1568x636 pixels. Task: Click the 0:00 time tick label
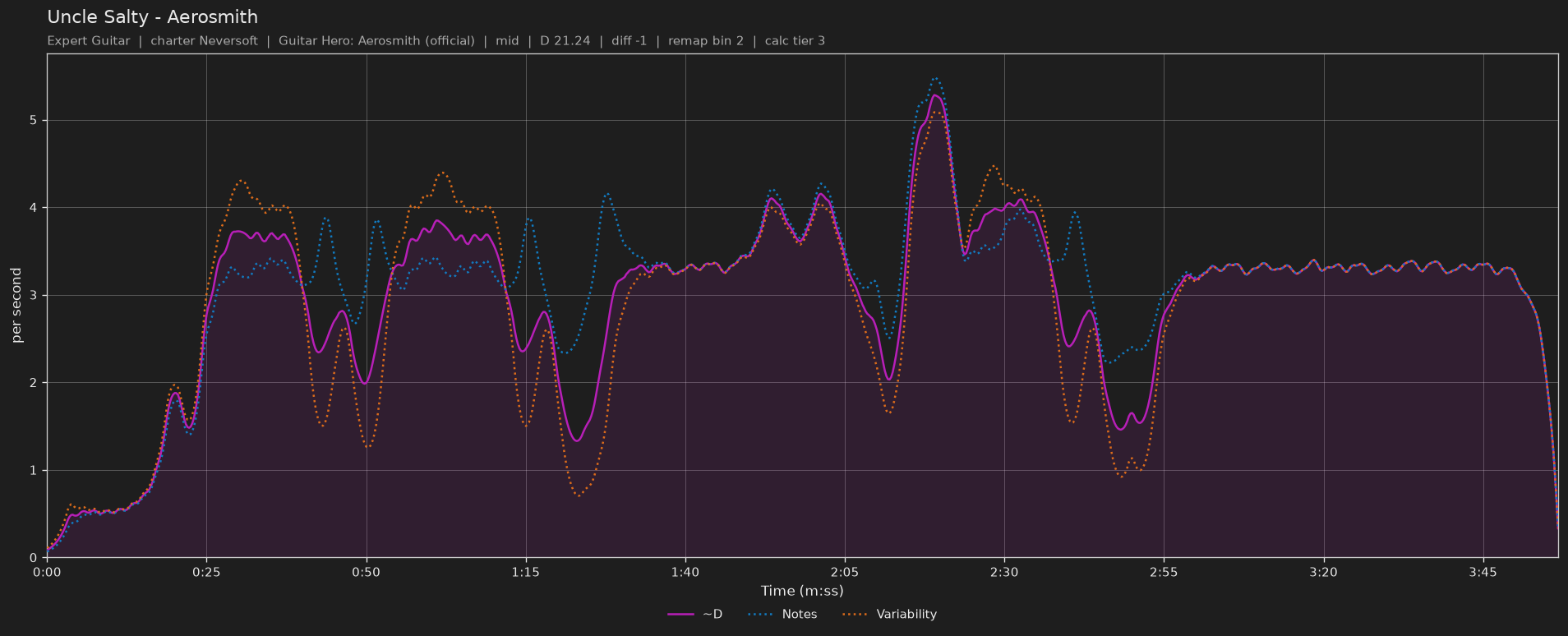pyautogui.click(x=47, y=572)
